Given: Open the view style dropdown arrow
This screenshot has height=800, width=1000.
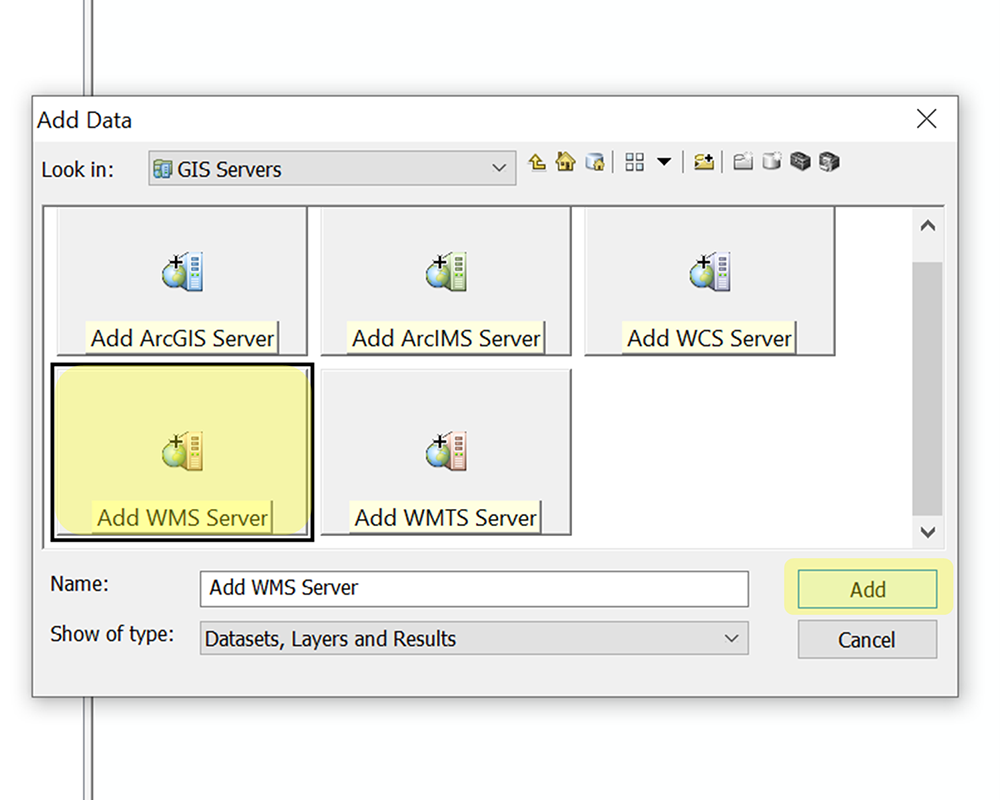Looking at the screenshot, I should pos(664,162).
